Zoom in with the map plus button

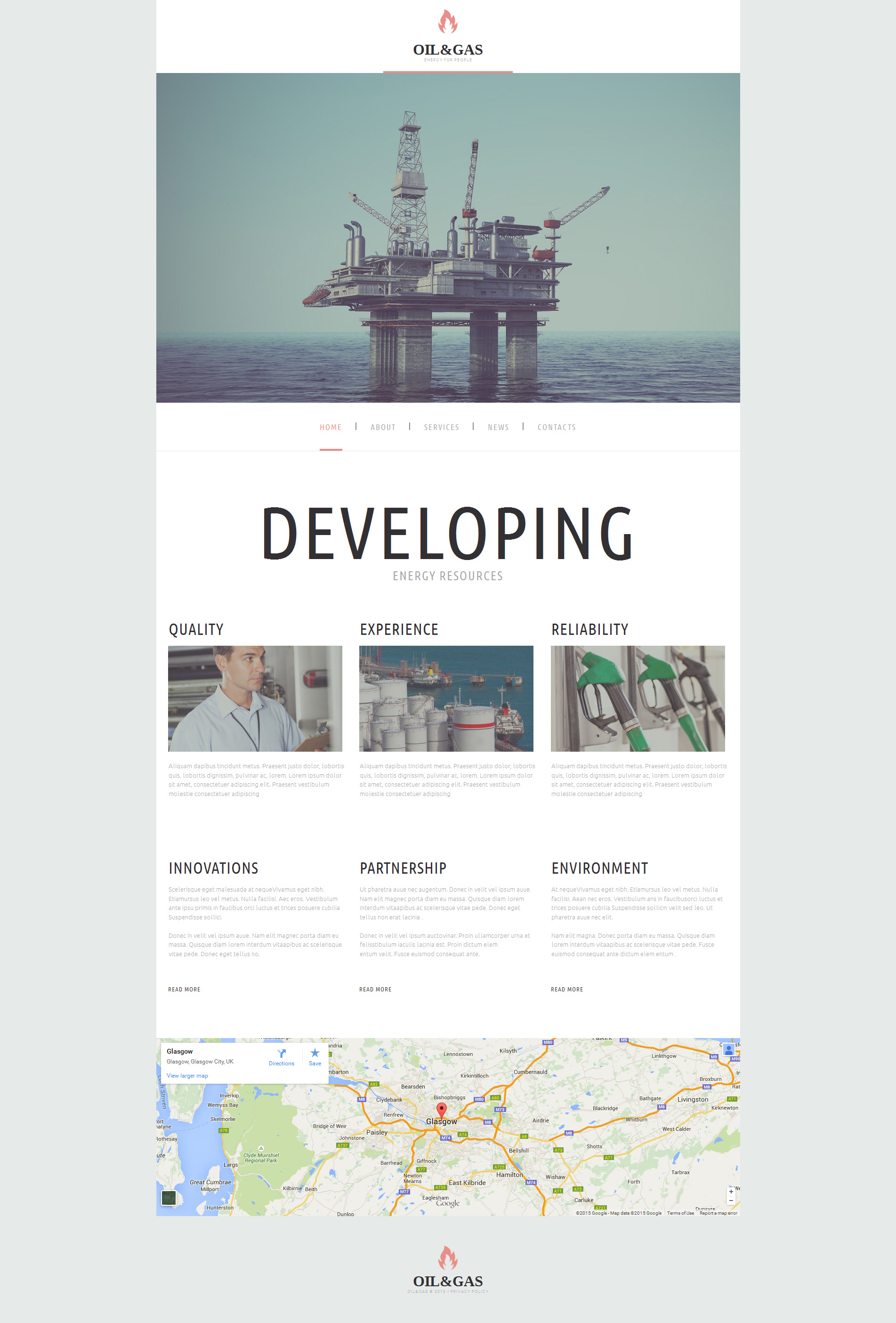731,1192
